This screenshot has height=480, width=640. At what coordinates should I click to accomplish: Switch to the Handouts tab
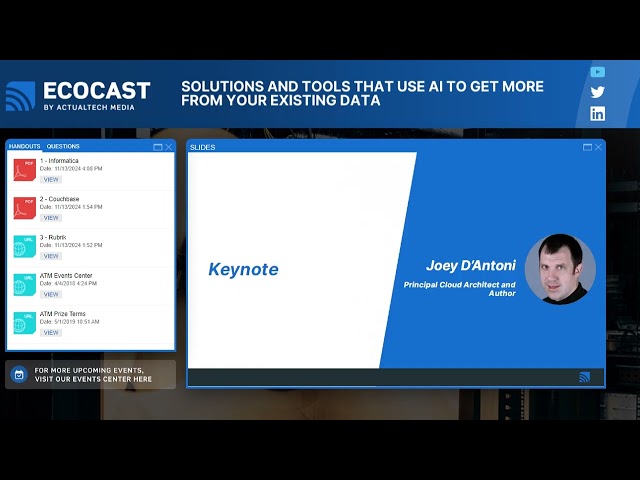pos(24,146)
